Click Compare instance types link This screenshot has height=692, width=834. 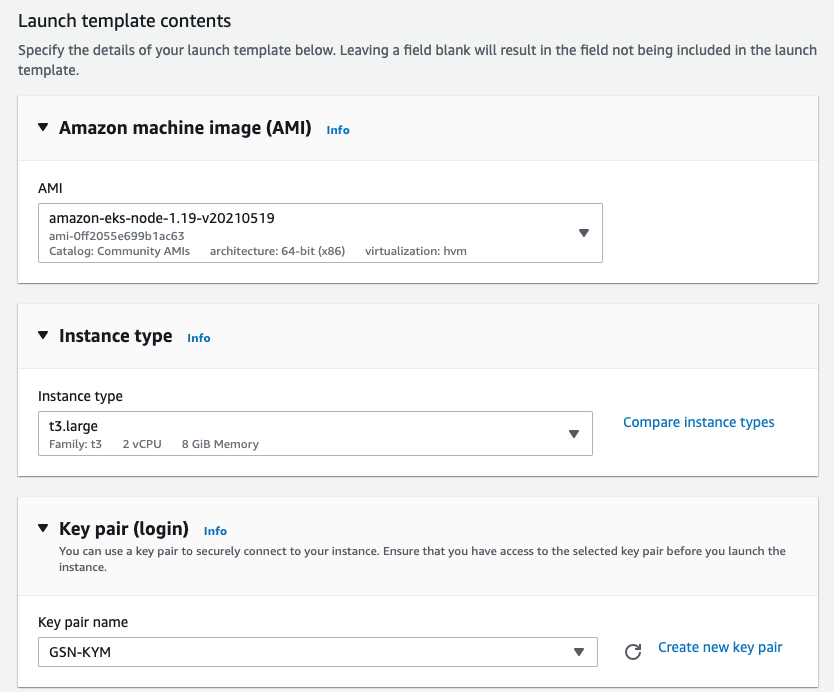pos(698,422)
